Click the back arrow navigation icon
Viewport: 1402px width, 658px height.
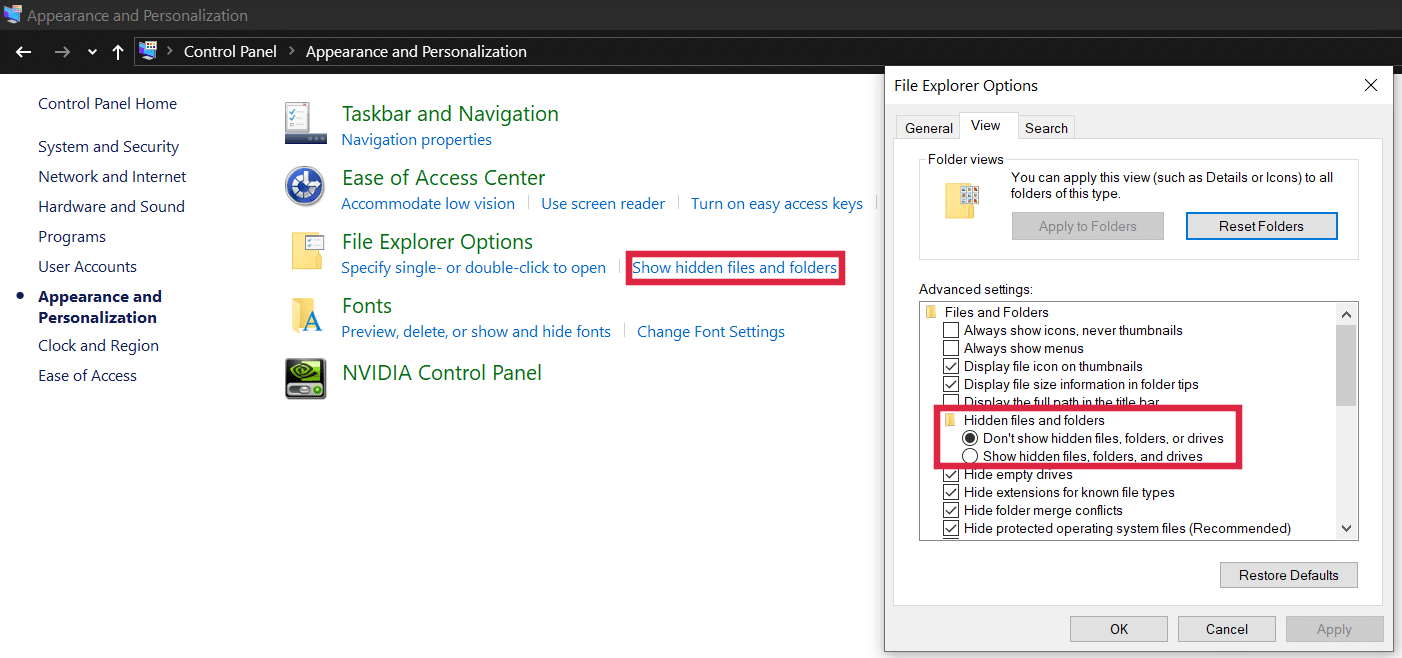[x=23, y=51]
